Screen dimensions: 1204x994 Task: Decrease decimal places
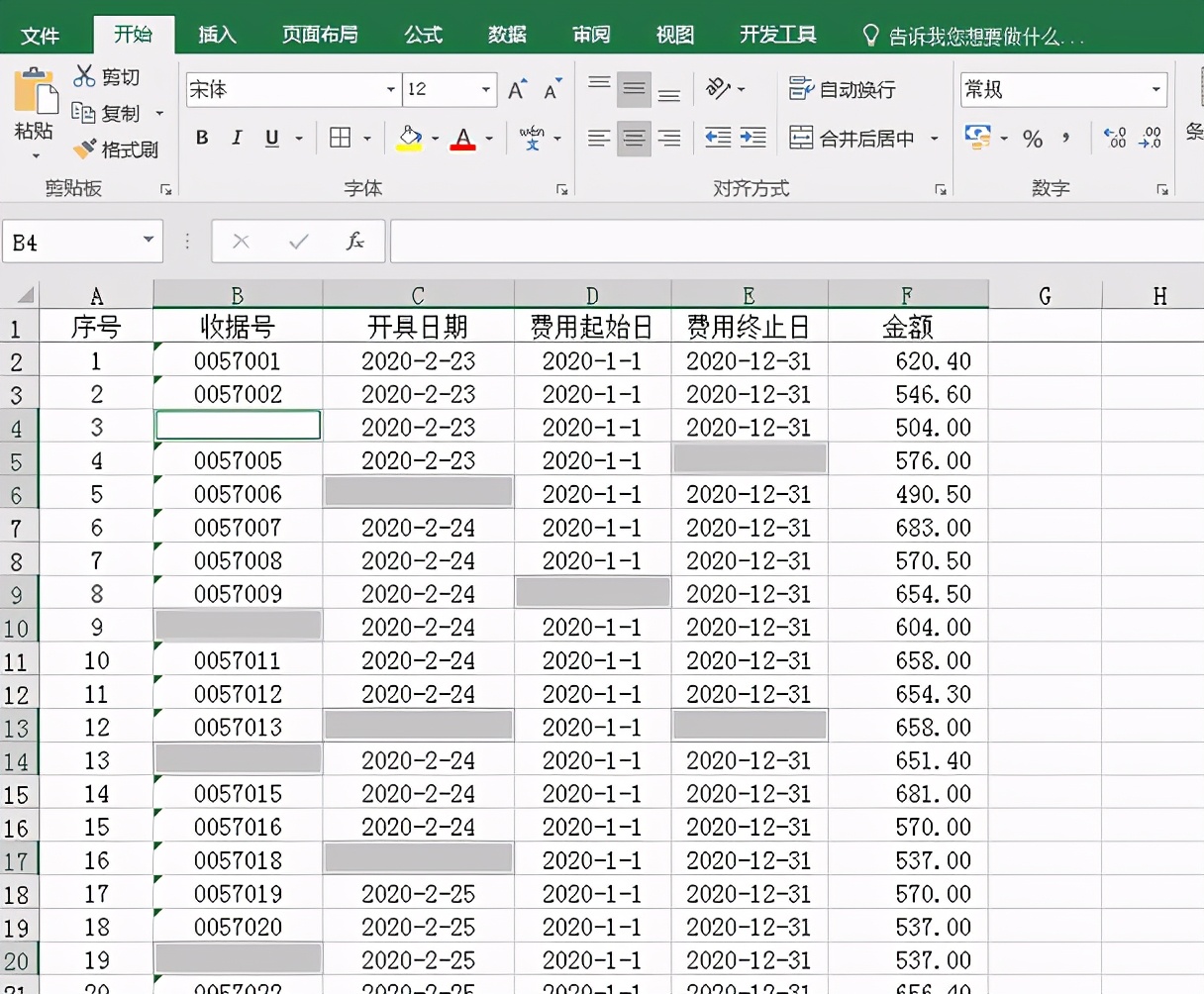pos(1151,138)
